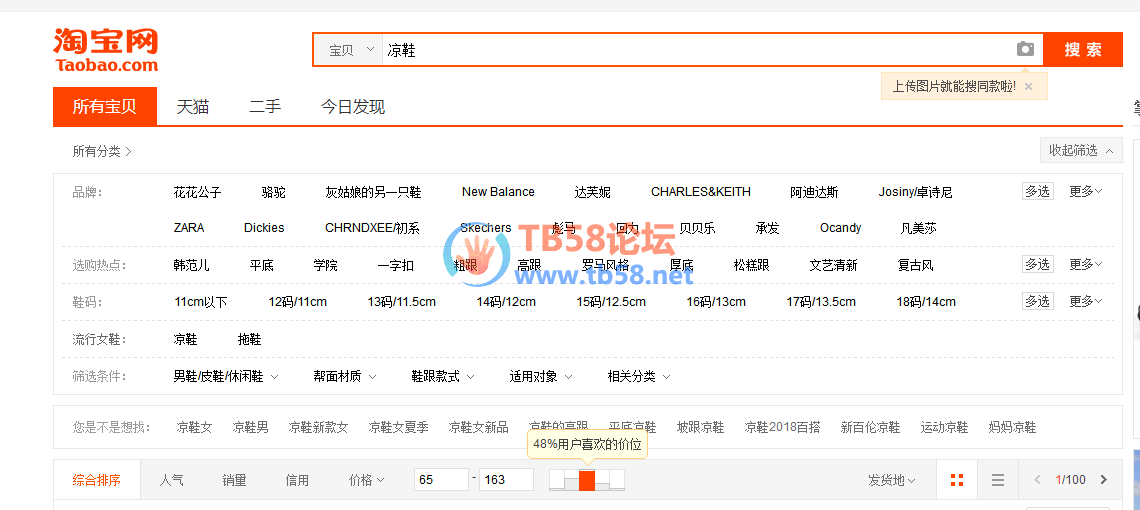Open the 价格 sort dropdown
Image resolution: width=1140 pixels, height=510 pixels.
(x=366, y=480)
